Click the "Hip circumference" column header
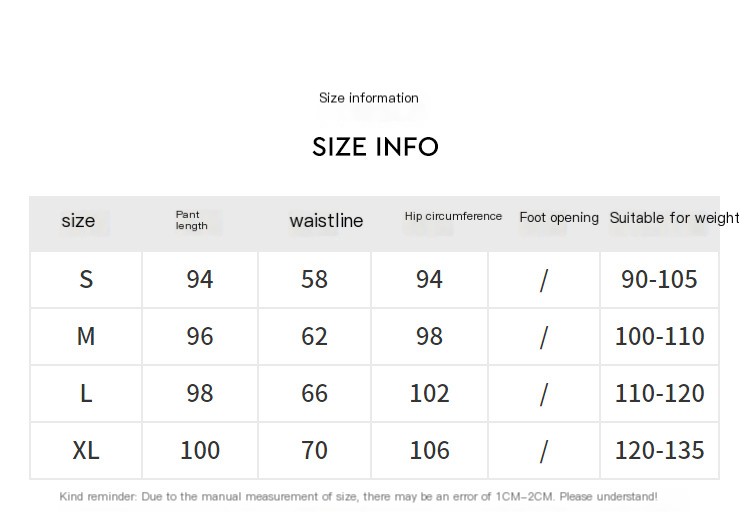750x515 pixels. [x=453, y=216]
